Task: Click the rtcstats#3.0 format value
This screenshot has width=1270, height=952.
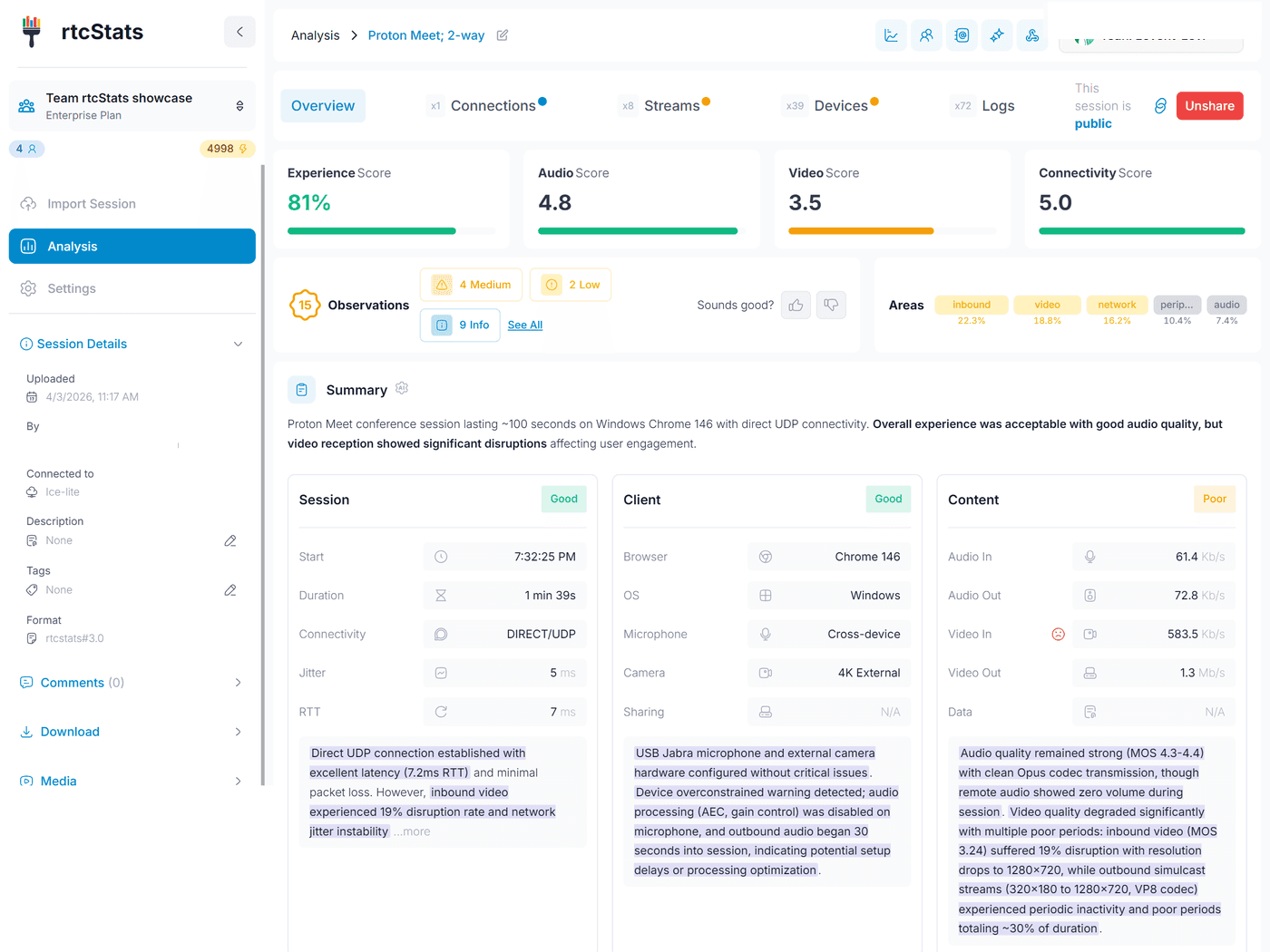Action: [74, 638]
